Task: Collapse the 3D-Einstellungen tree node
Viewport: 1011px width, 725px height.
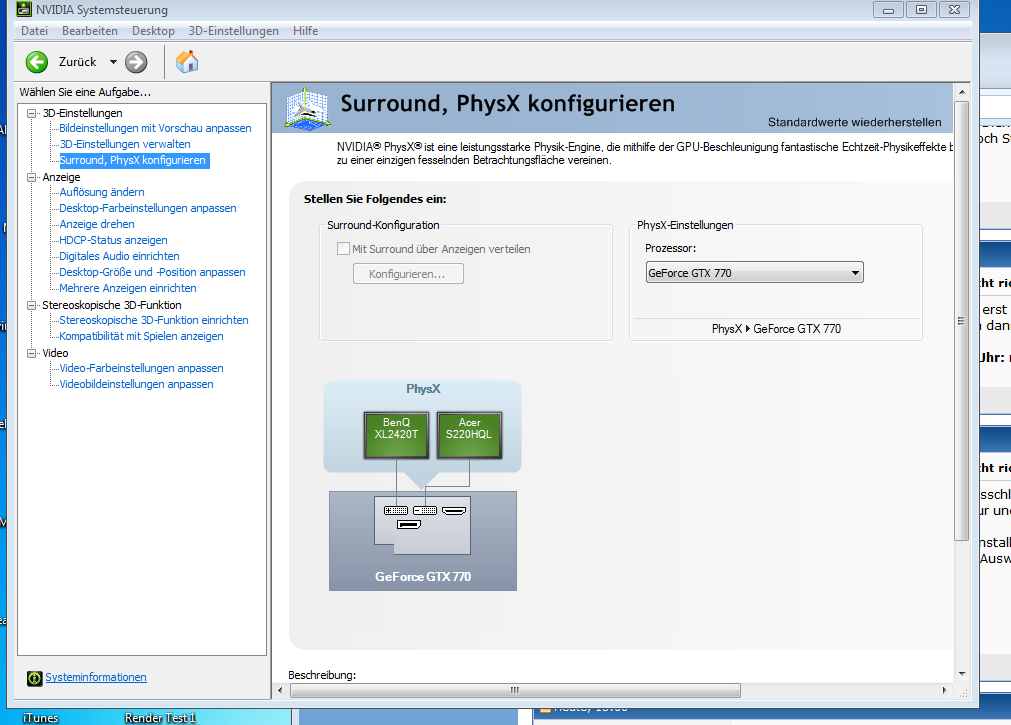Action: (31, 113)
